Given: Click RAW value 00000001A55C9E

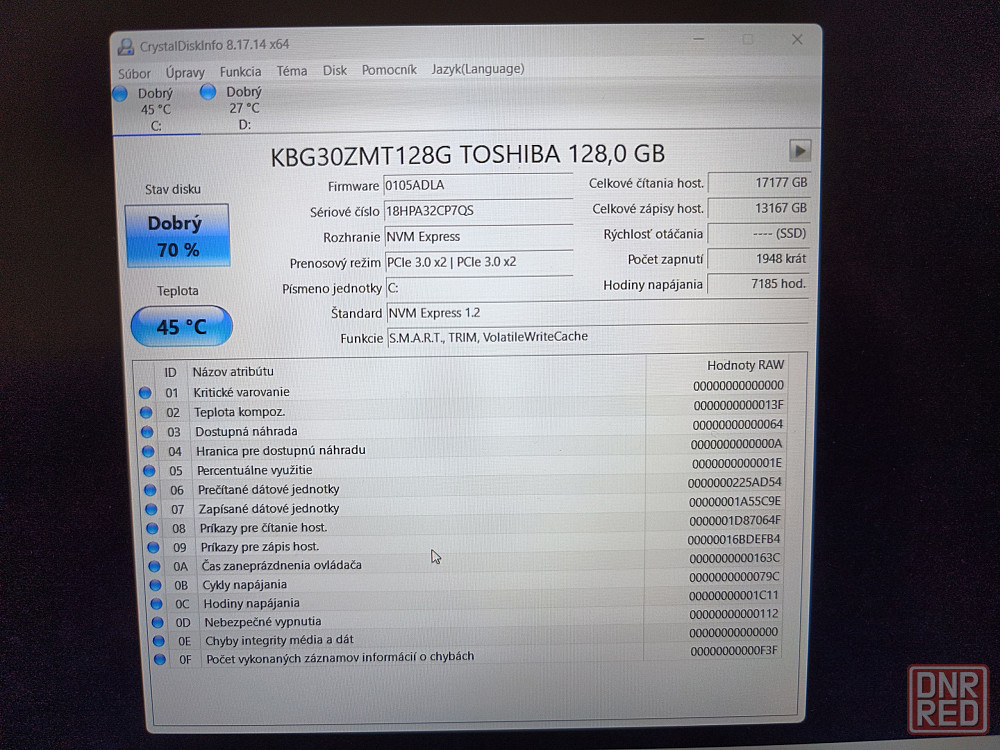Looking at the screenshot, I should 735,501.
